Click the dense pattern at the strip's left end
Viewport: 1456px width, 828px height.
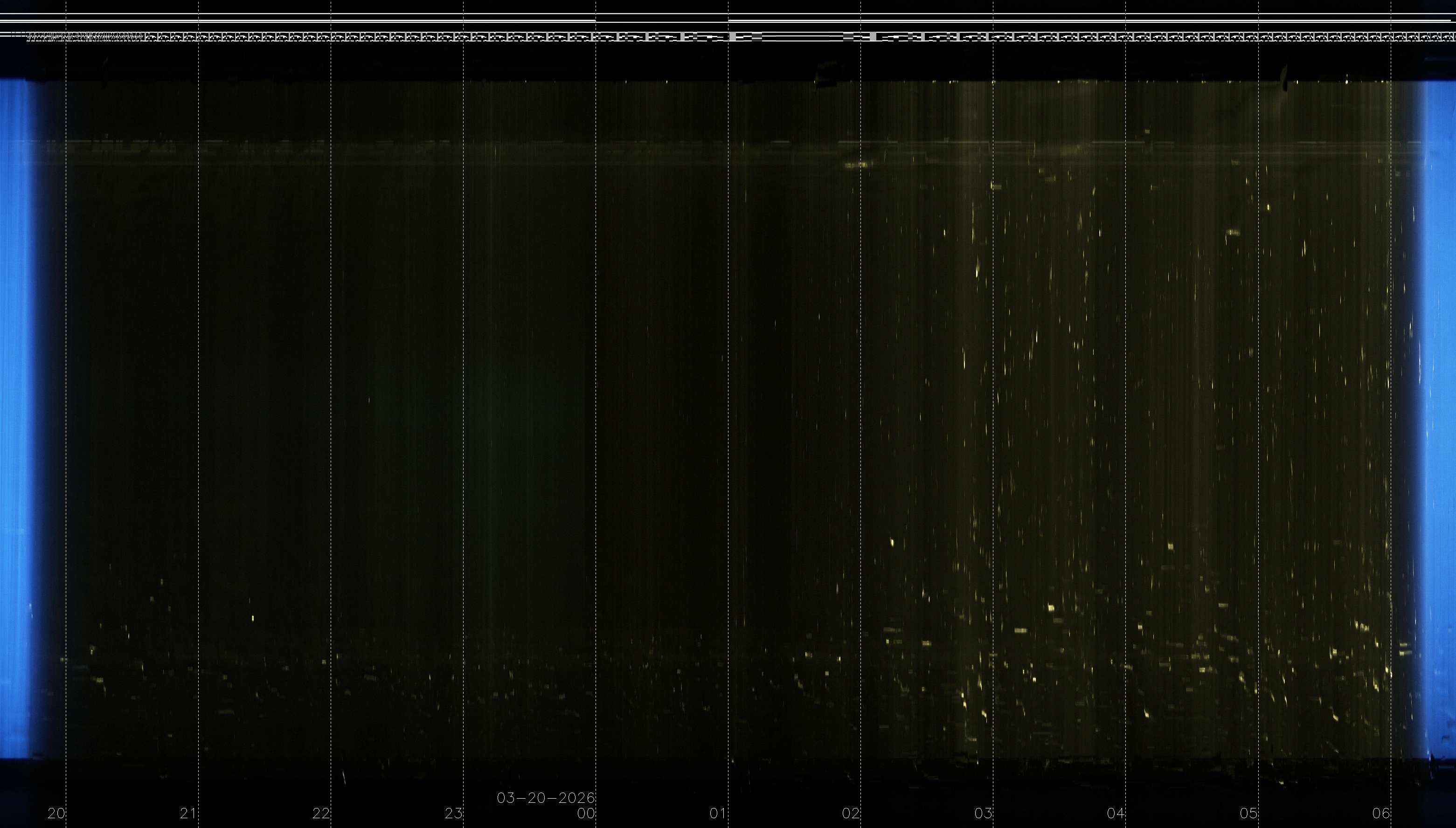click(85, 38)
